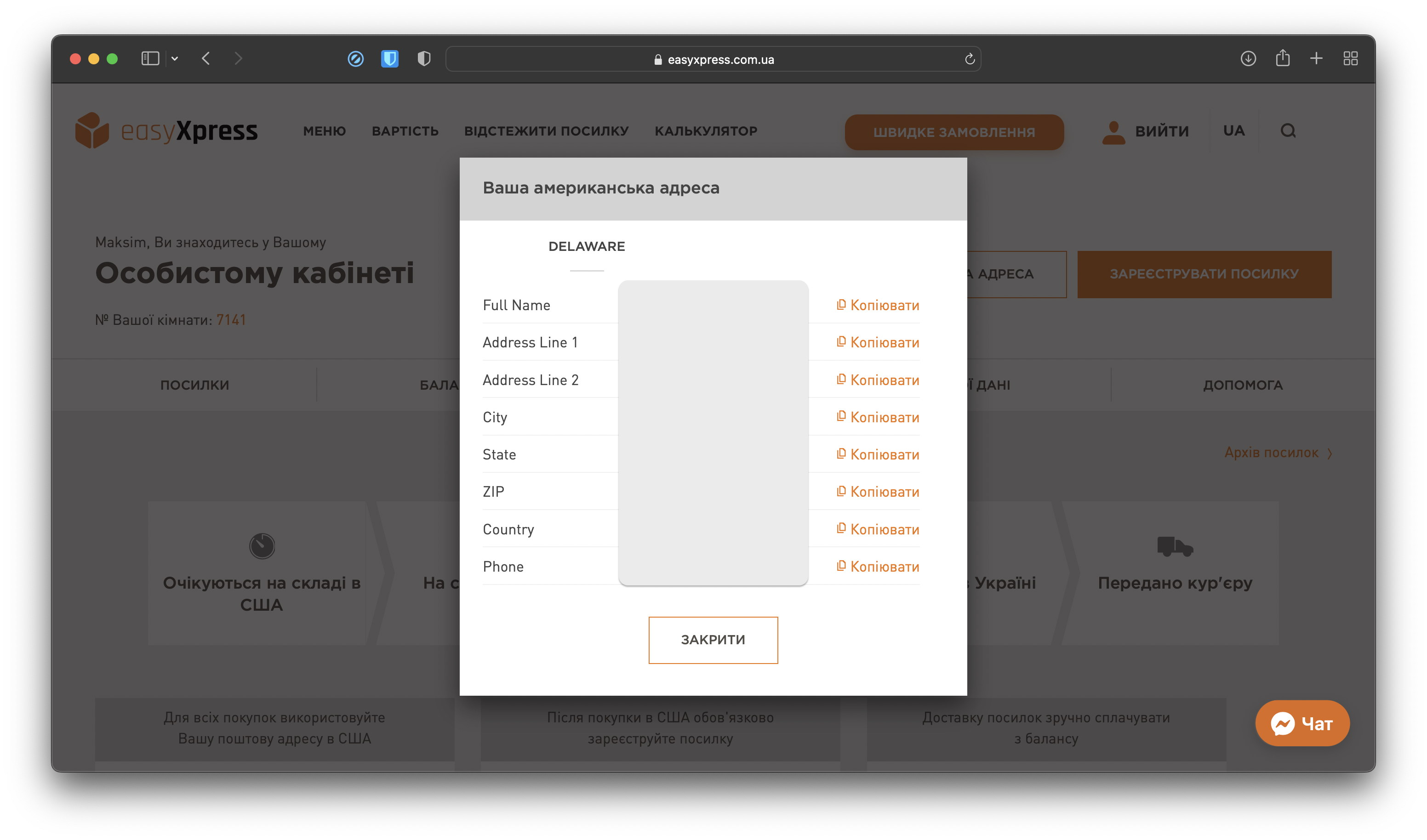Click the Ваша американська адреса dialog title
The width and height of the screenshot is (1427, 840).
pyautogui.click(x=601, y=188)
